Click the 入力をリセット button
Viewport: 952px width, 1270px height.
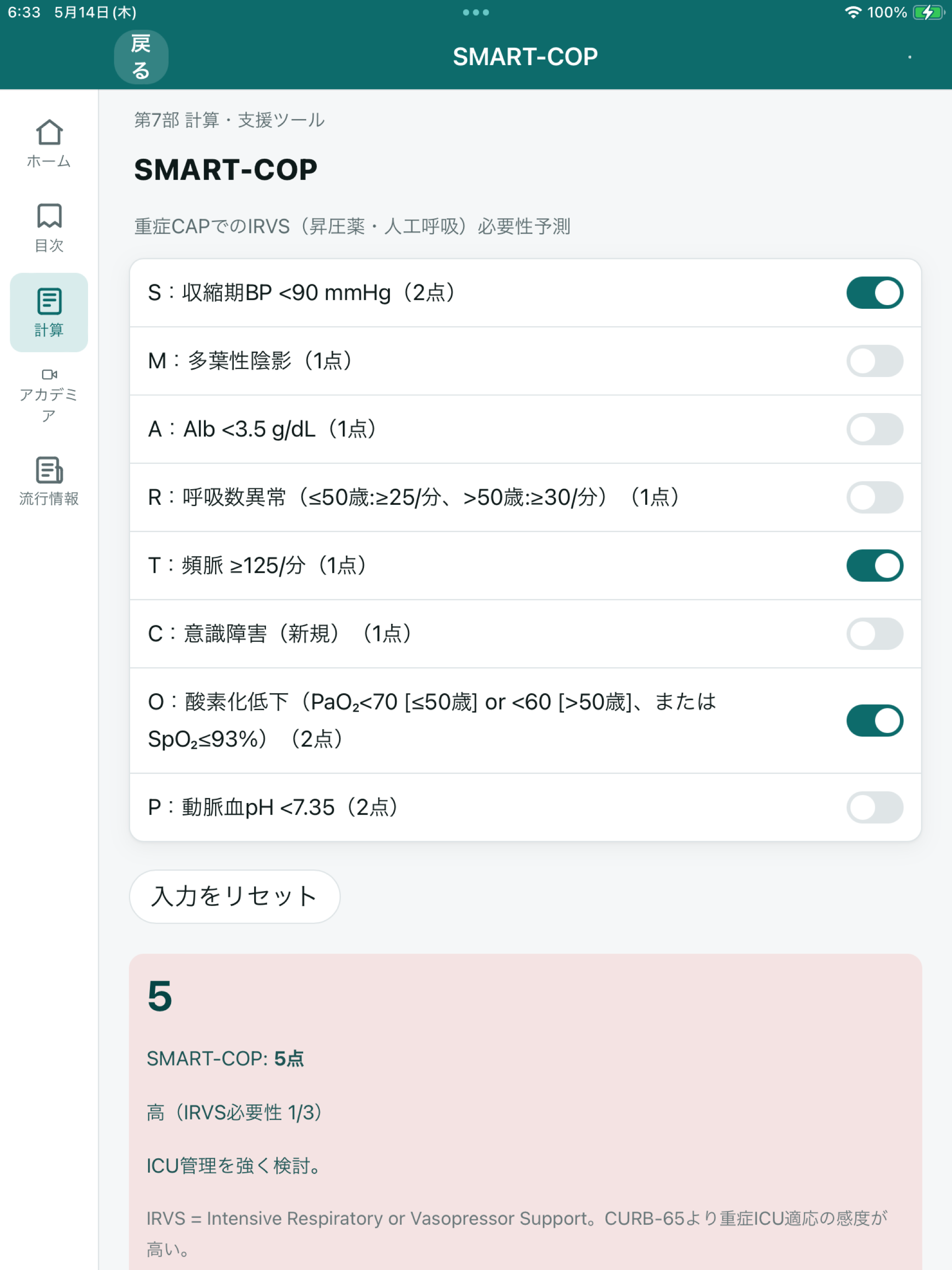[235, 897]
